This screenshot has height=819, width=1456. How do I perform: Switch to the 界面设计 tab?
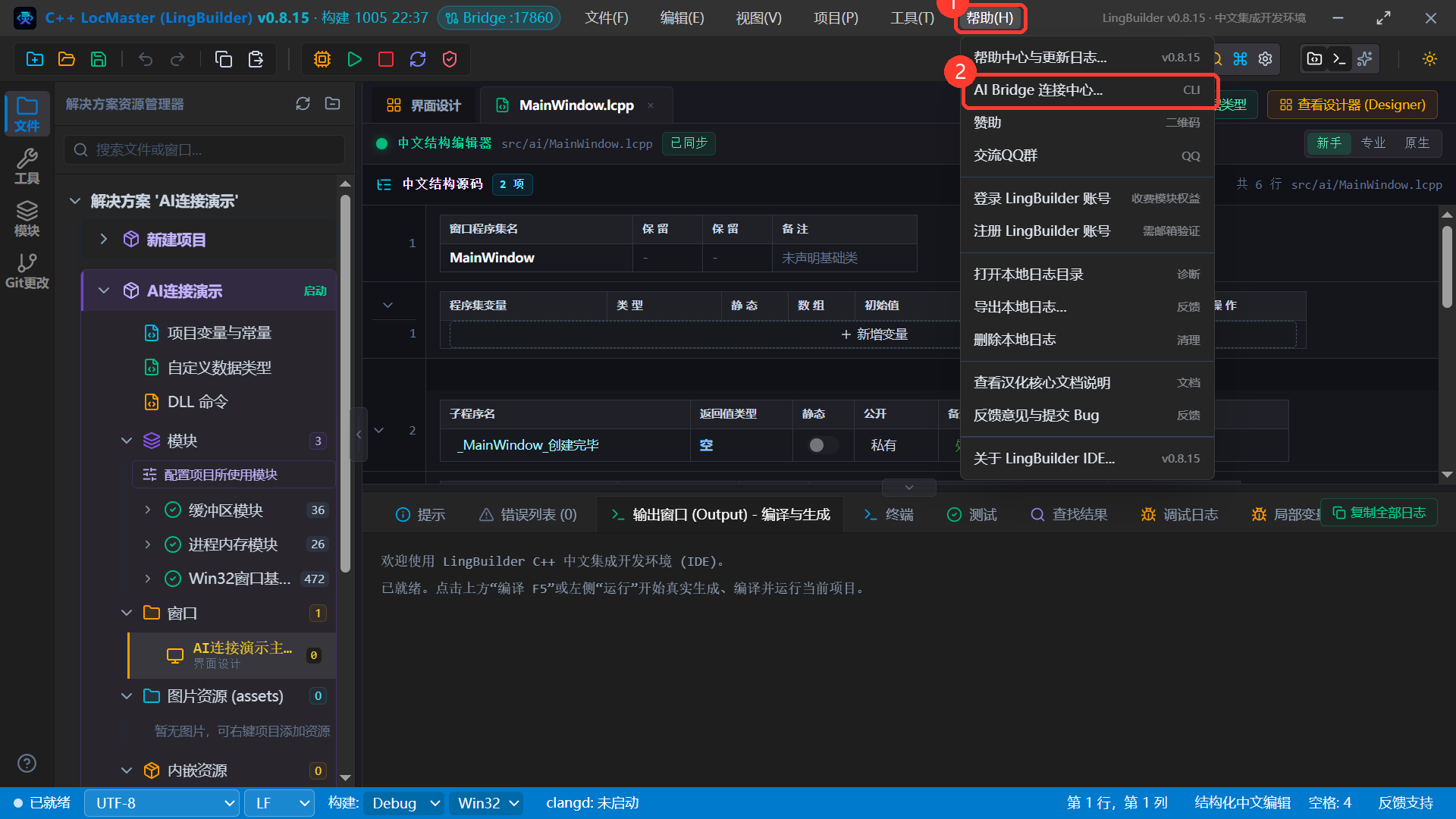point(424,105)
